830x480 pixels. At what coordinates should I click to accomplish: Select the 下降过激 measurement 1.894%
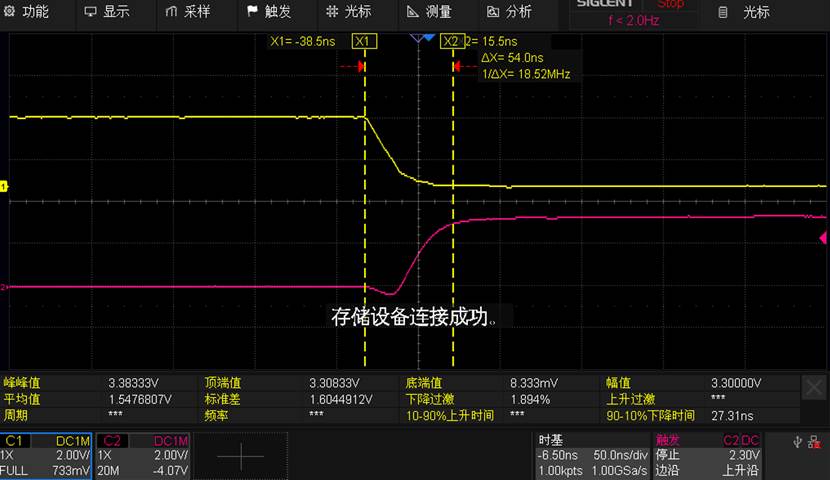(530, 400)
